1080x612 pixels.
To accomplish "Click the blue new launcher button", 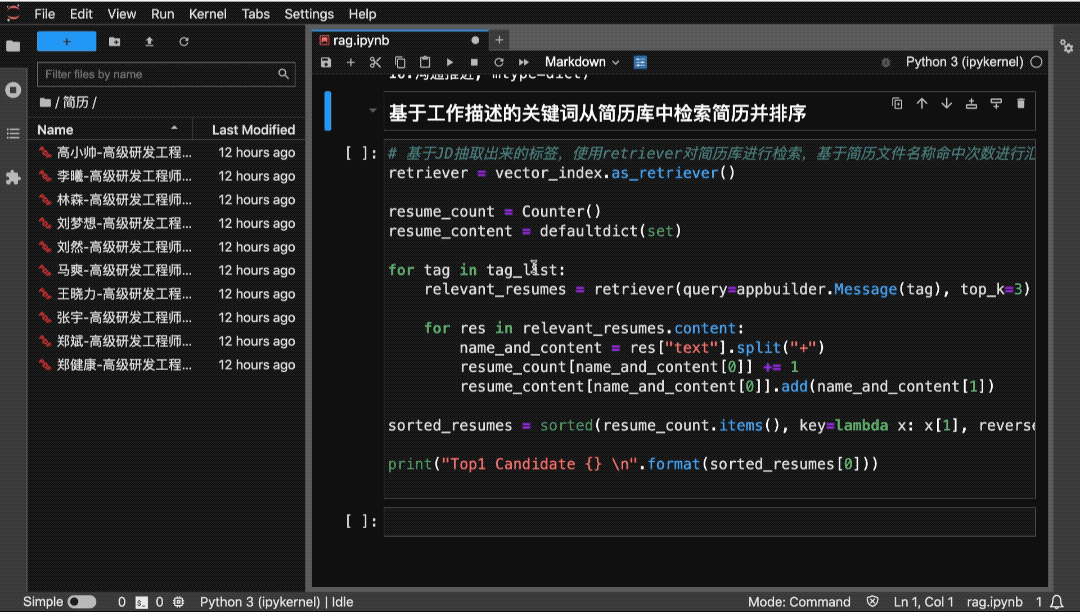I will point(67,41).
